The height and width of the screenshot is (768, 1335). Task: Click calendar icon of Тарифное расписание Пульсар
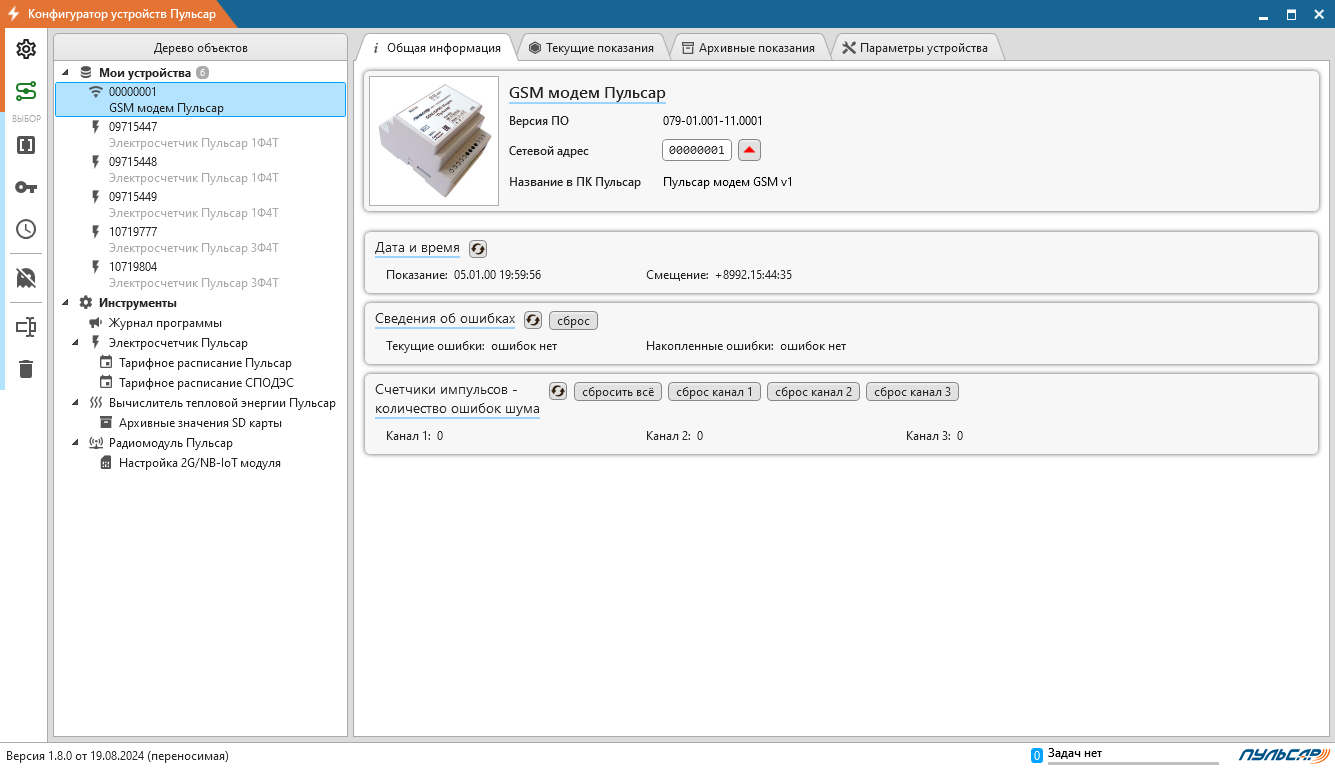[106, 363]
